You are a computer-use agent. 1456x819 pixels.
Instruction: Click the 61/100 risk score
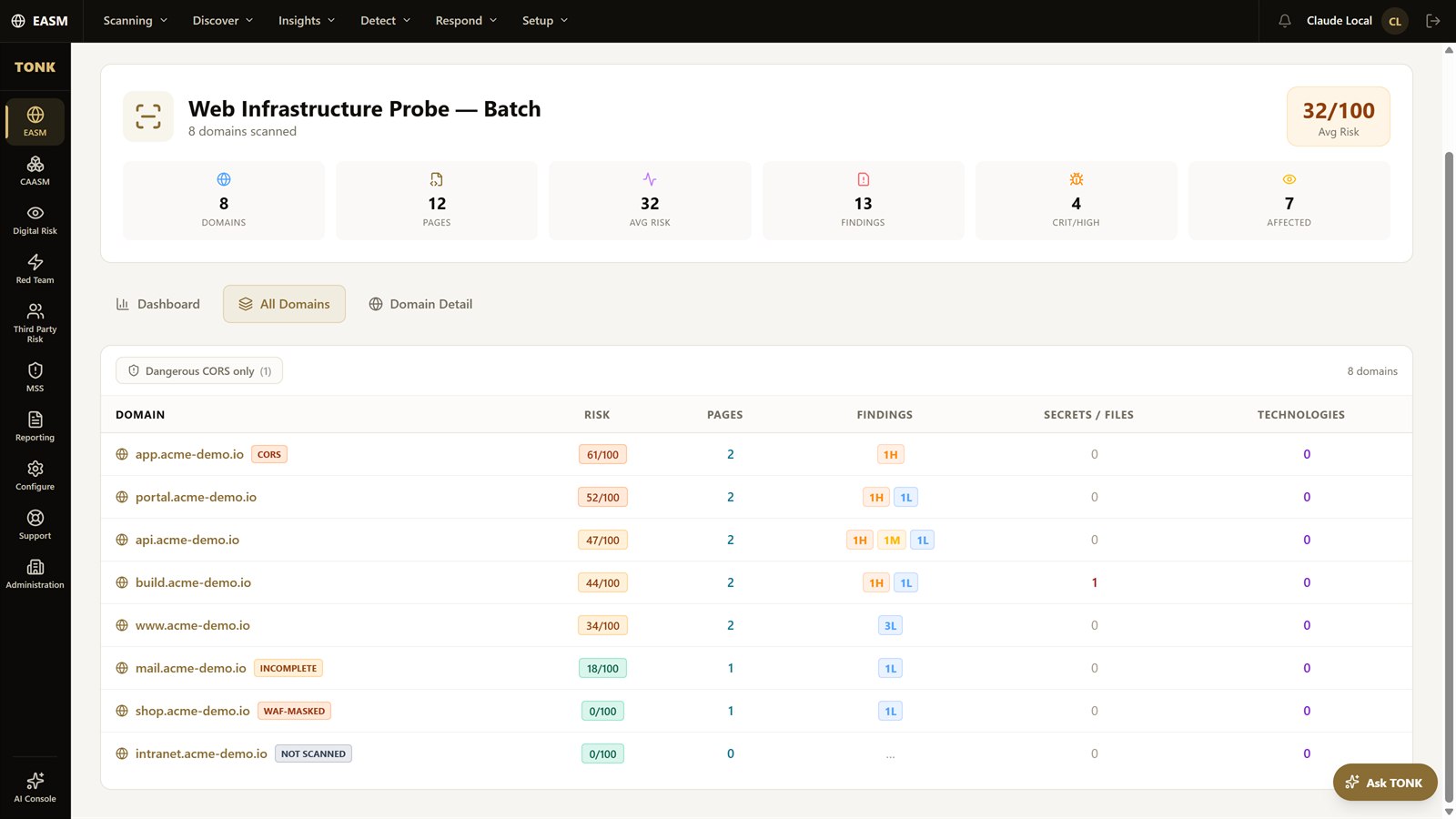602,454
